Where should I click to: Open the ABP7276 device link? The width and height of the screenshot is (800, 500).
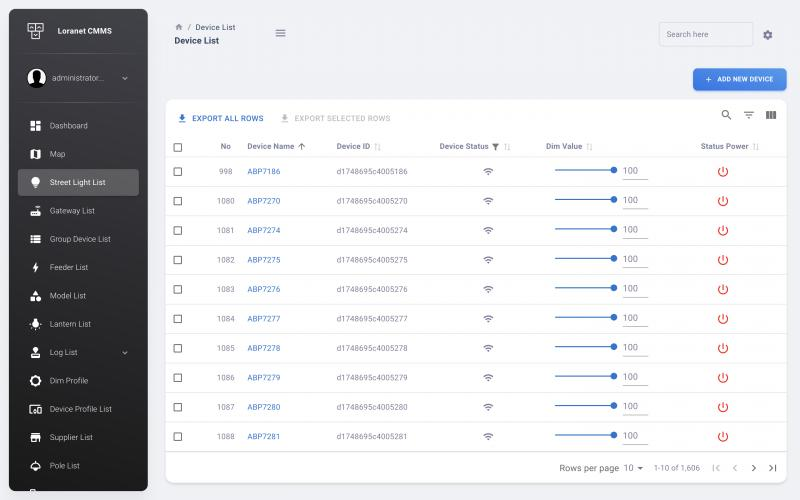[264, 289]
